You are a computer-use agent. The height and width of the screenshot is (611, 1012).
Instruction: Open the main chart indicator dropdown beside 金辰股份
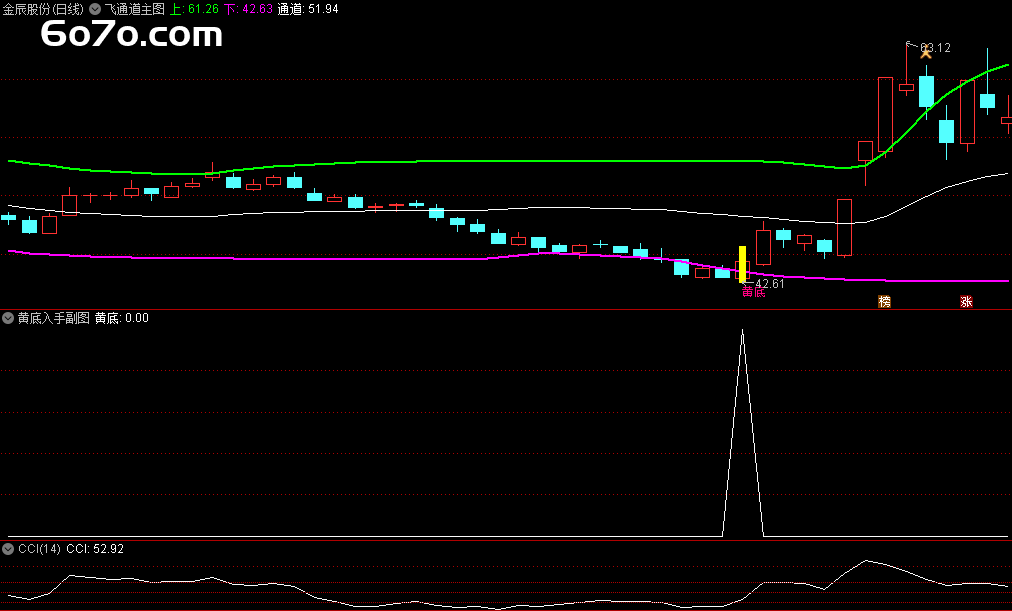[95, 9]
